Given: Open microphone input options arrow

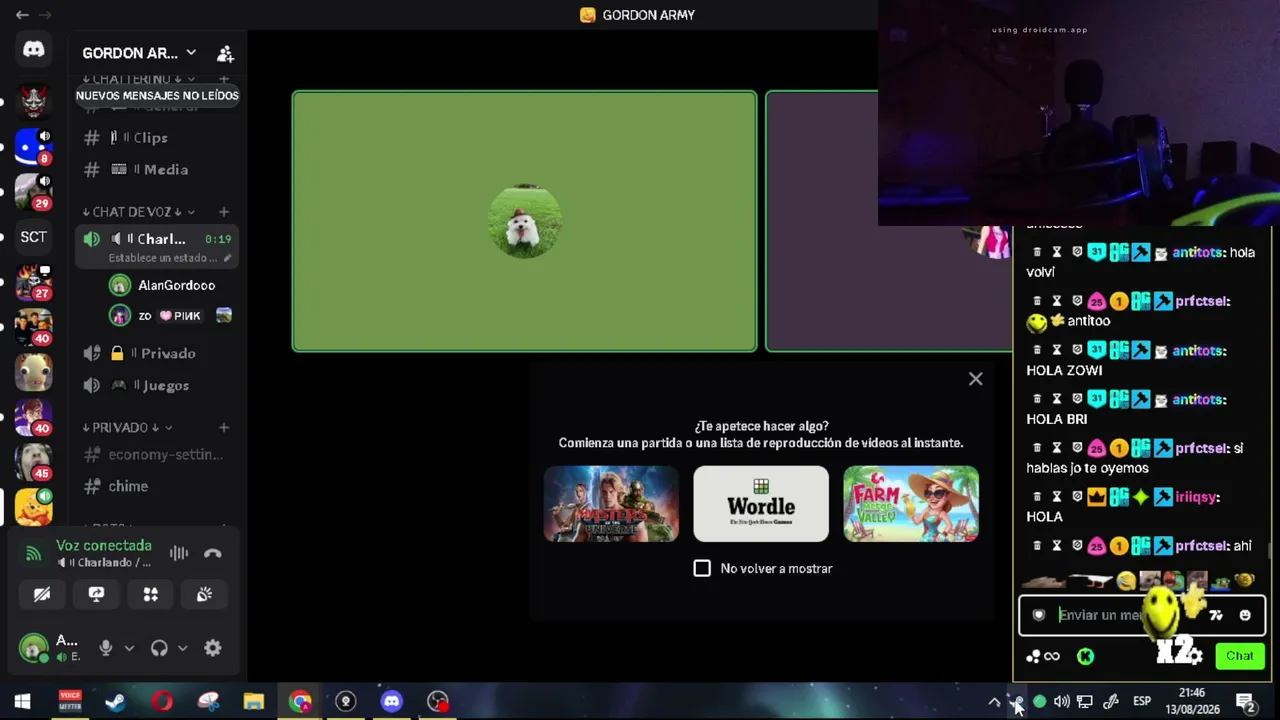Looking at the screenshot, I should point(129,648).
